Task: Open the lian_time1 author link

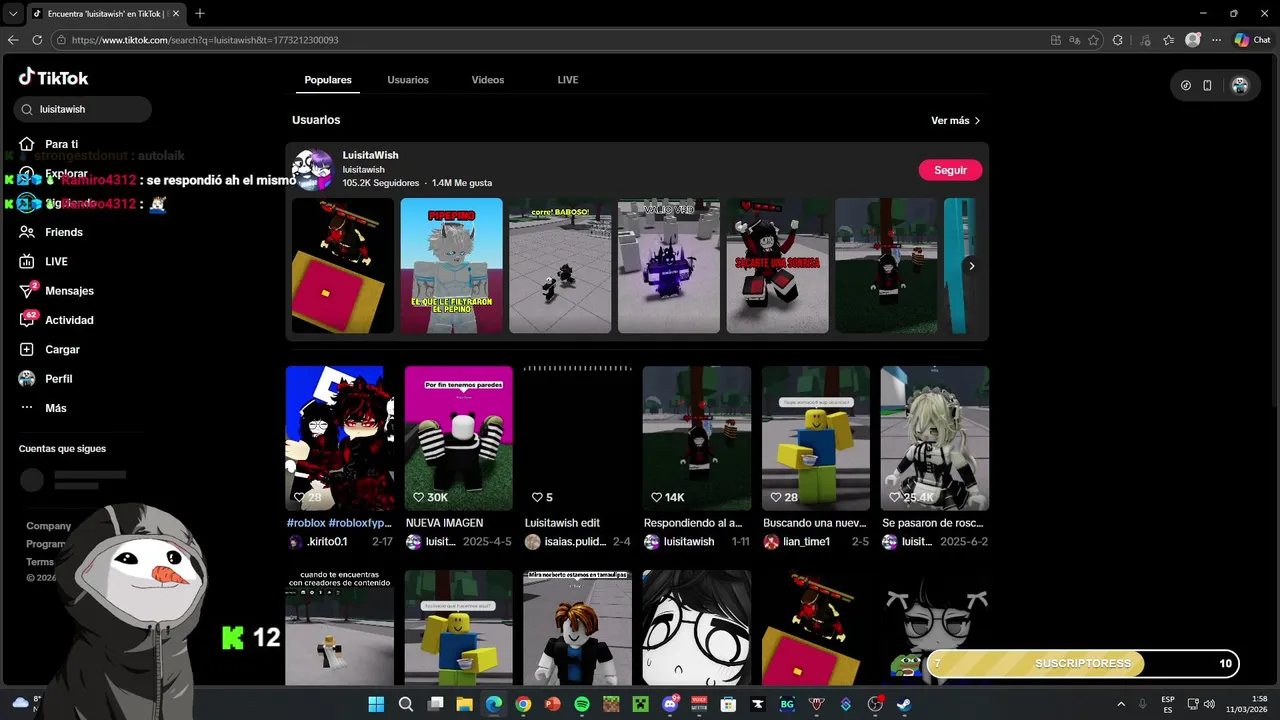Action: tap(806, 542)
